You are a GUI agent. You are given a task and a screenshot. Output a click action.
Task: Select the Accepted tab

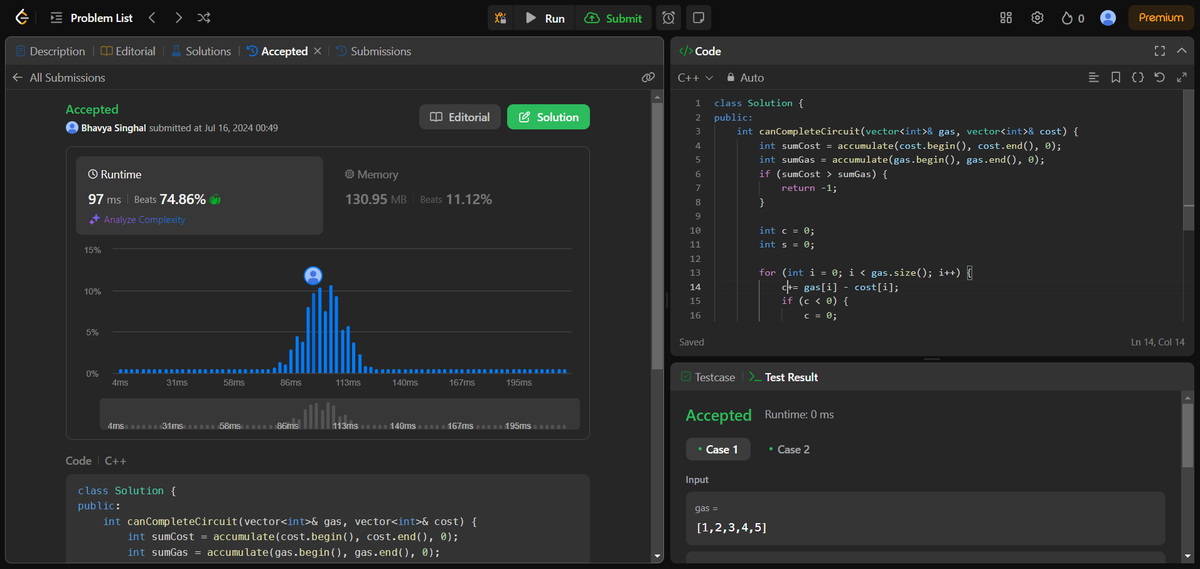tap(277, 51)
